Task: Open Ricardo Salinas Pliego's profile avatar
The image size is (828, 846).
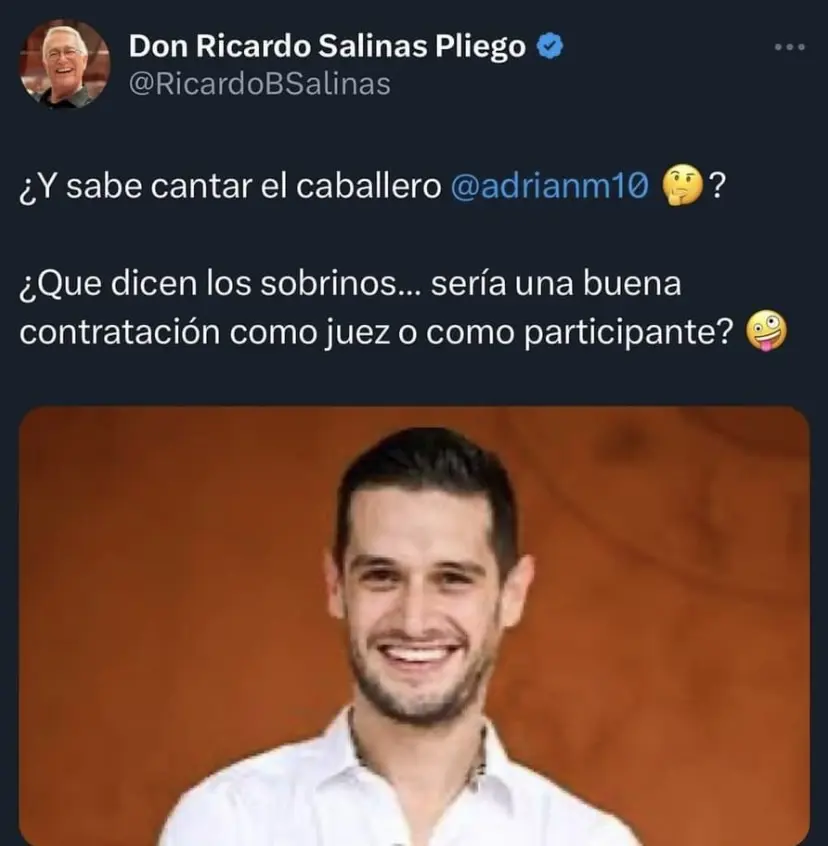Action: pos(65,64)
